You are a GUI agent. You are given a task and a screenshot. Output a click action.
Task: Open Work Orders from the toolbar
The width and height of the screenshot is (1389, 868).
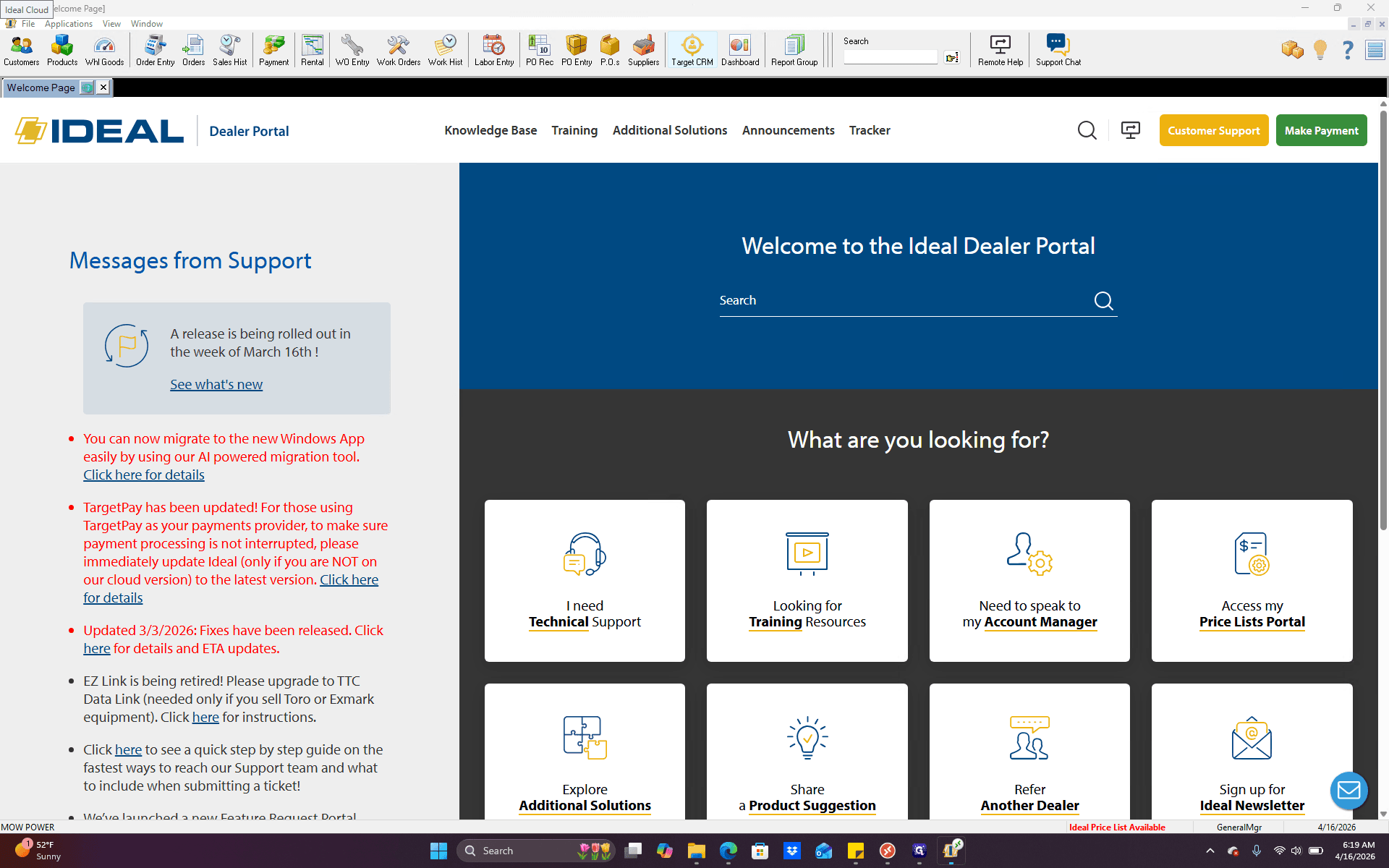click(x=398, y=50)
